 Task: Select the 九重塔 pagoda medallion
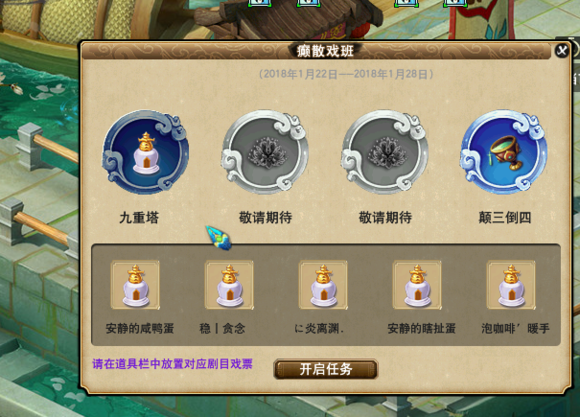pos(146,152)
